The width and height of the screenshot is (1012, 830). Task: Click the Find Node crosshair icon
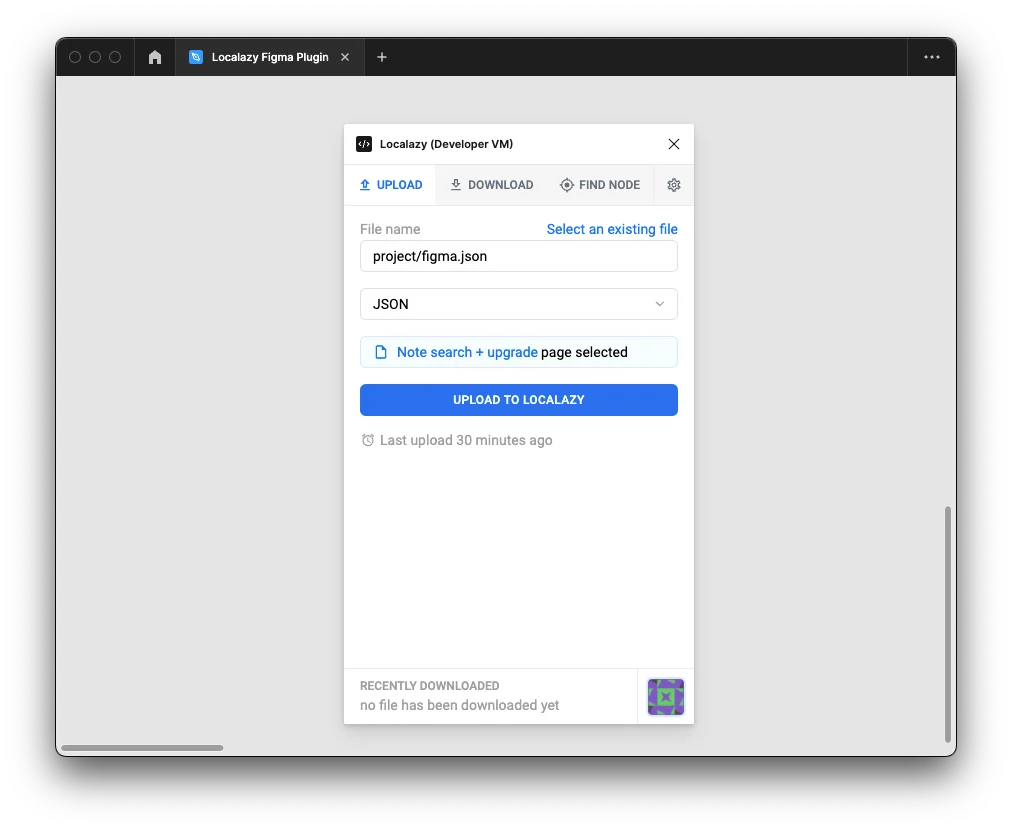566,185
